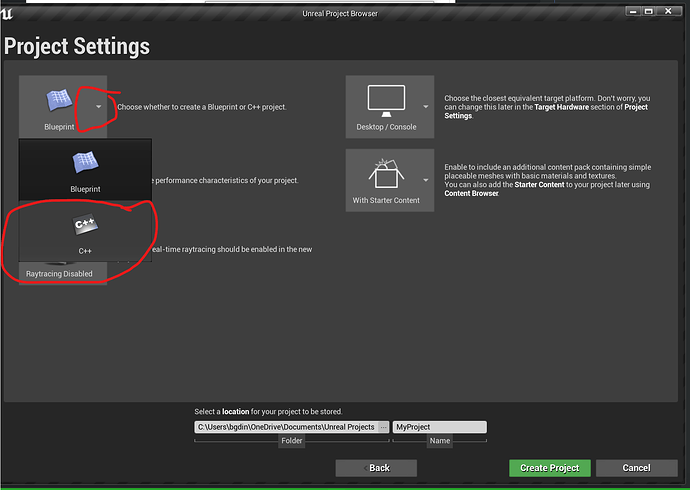The image size is (690, 490).
Task: Click the 'Unreal Project Browser' window title
Action: click(x=340, y=14)
